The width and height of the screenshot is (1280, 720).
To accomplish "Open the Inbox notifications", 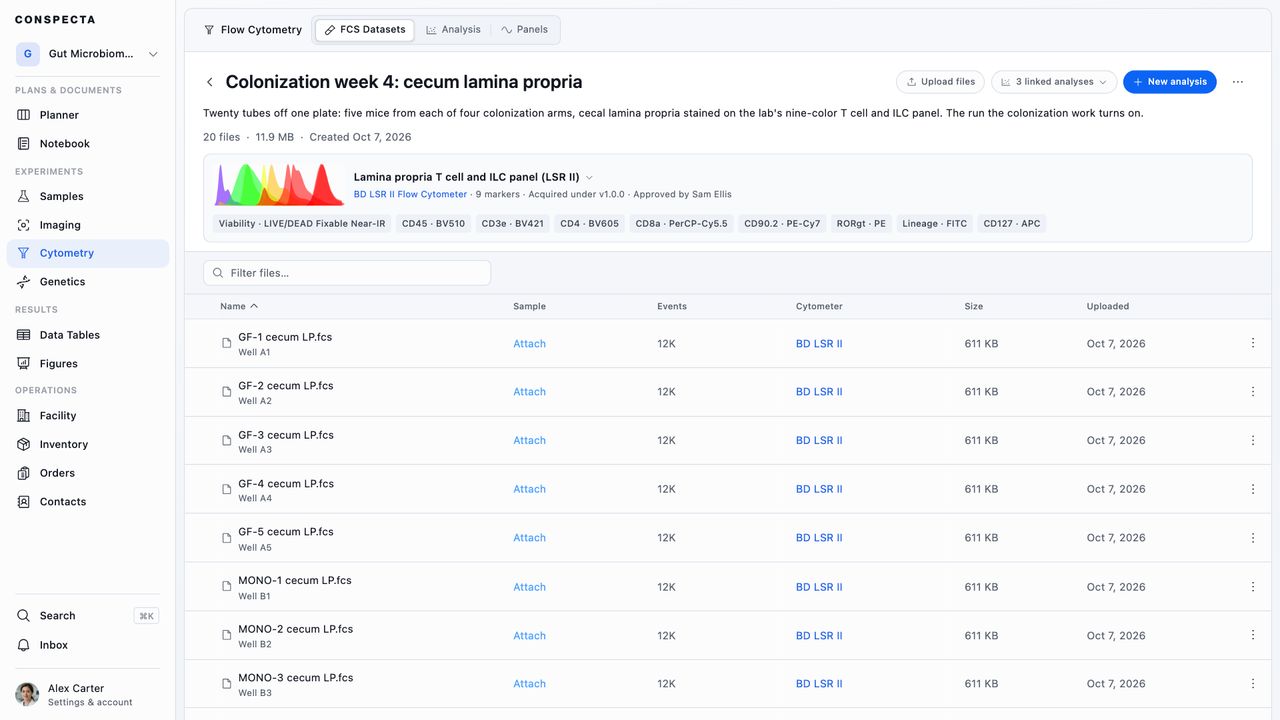I will [88, 645].
